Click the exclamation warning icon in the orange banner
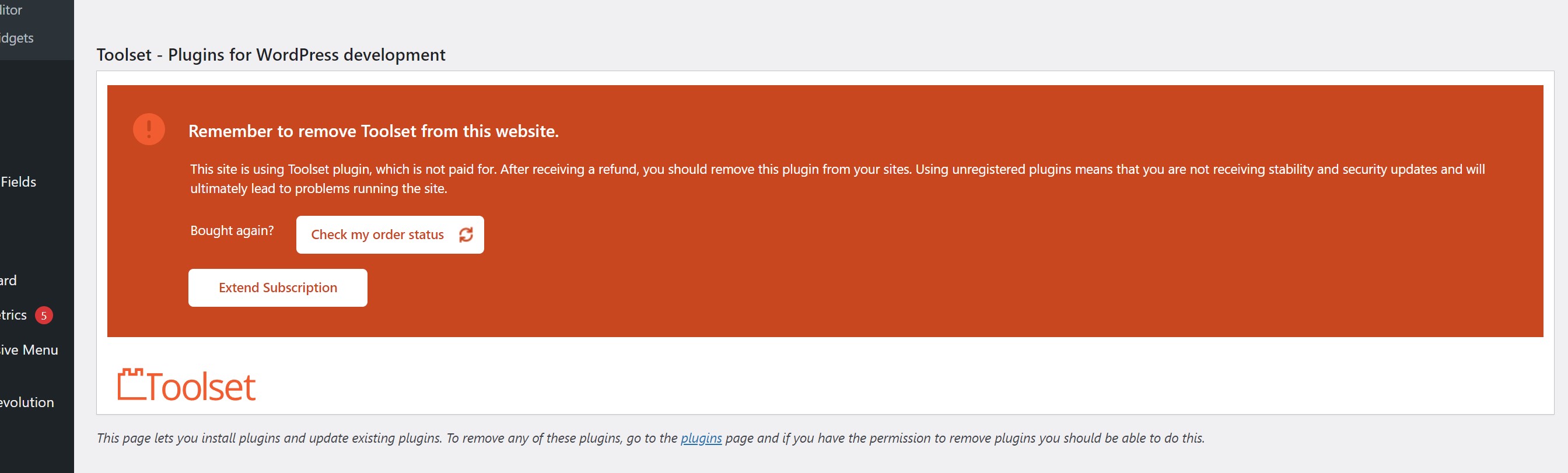1568x473 pixels. tap(149, 129)
